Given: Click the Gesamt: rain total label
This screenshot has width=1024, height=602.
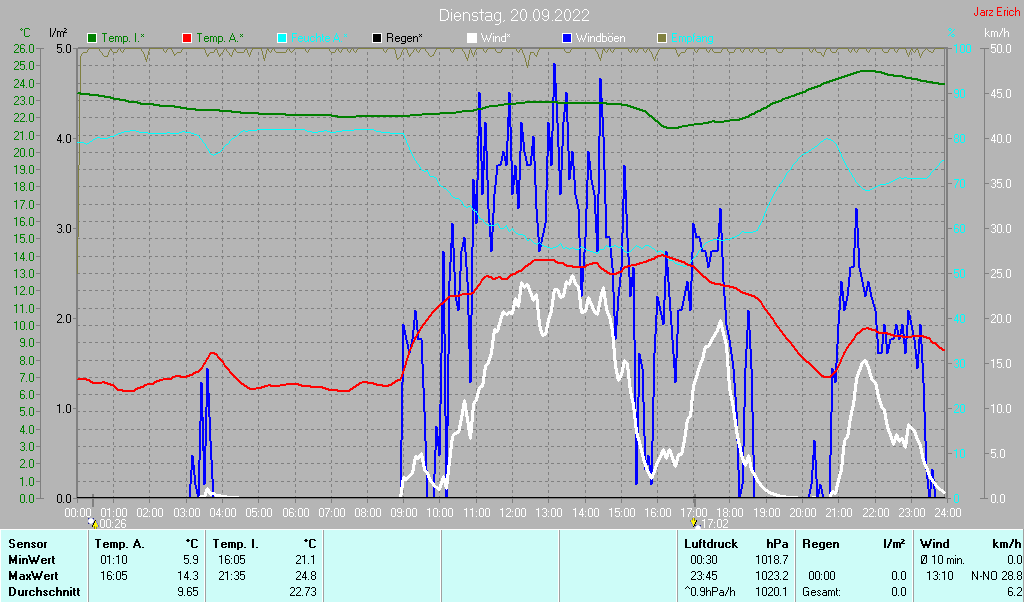Looking at the screenshot, I should pyautogui.click(x=822, y=592).
